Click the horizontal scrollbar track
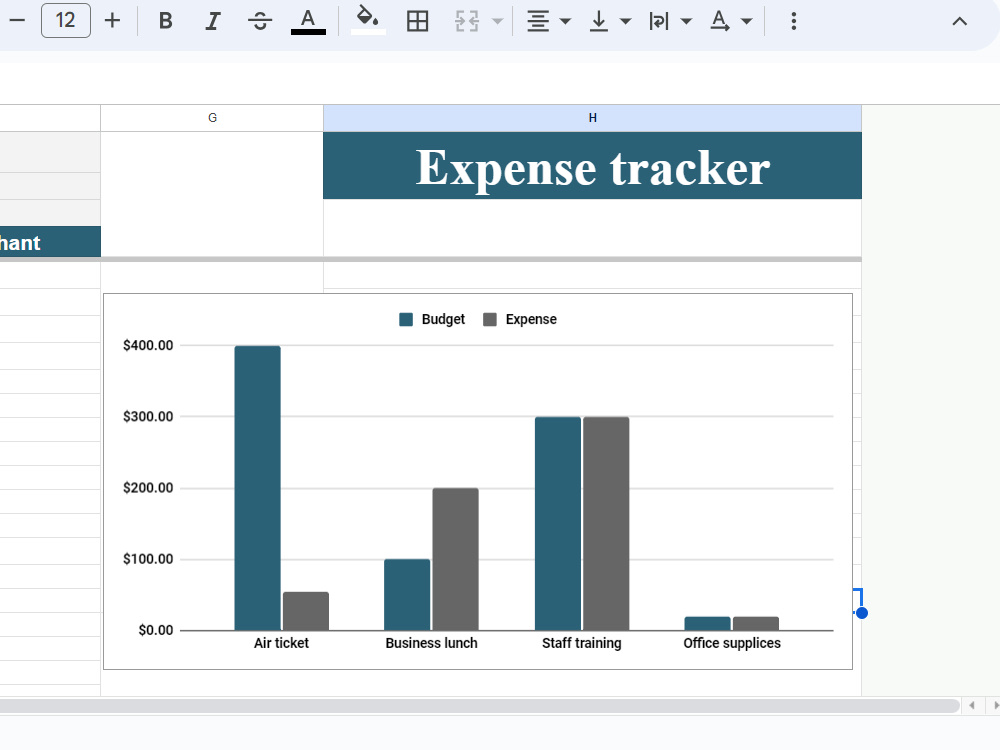Image resolution: width=1000 pixels, height=750 pixels. pos(478,705)
